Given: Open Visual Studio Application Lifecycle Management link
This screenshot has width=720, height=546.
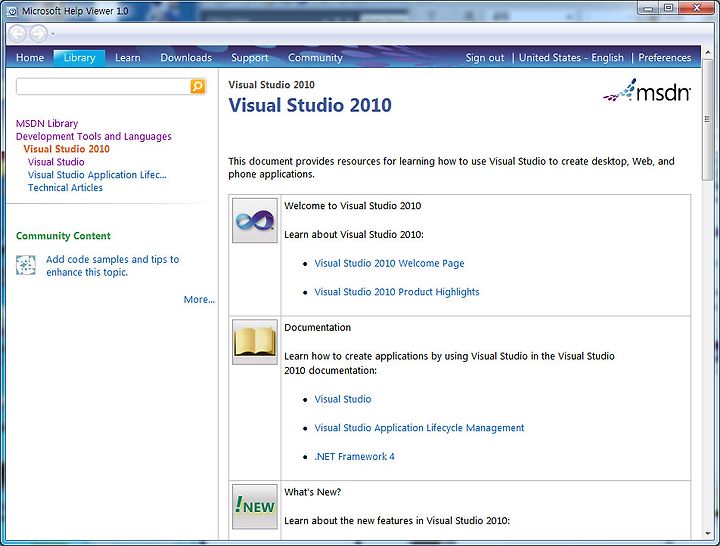Looking at the screenshot, I should pyautogui.click(x=419, y=428).
